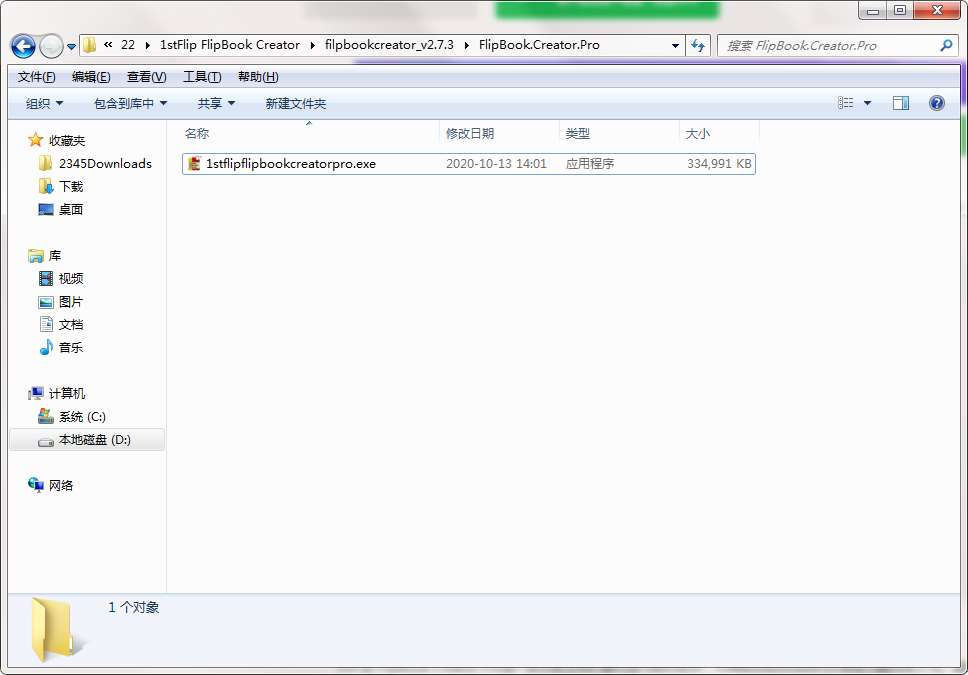Open the 2345Downloads folder in favorites
Screen dimensions: 968x675
[x=95, y=162]
